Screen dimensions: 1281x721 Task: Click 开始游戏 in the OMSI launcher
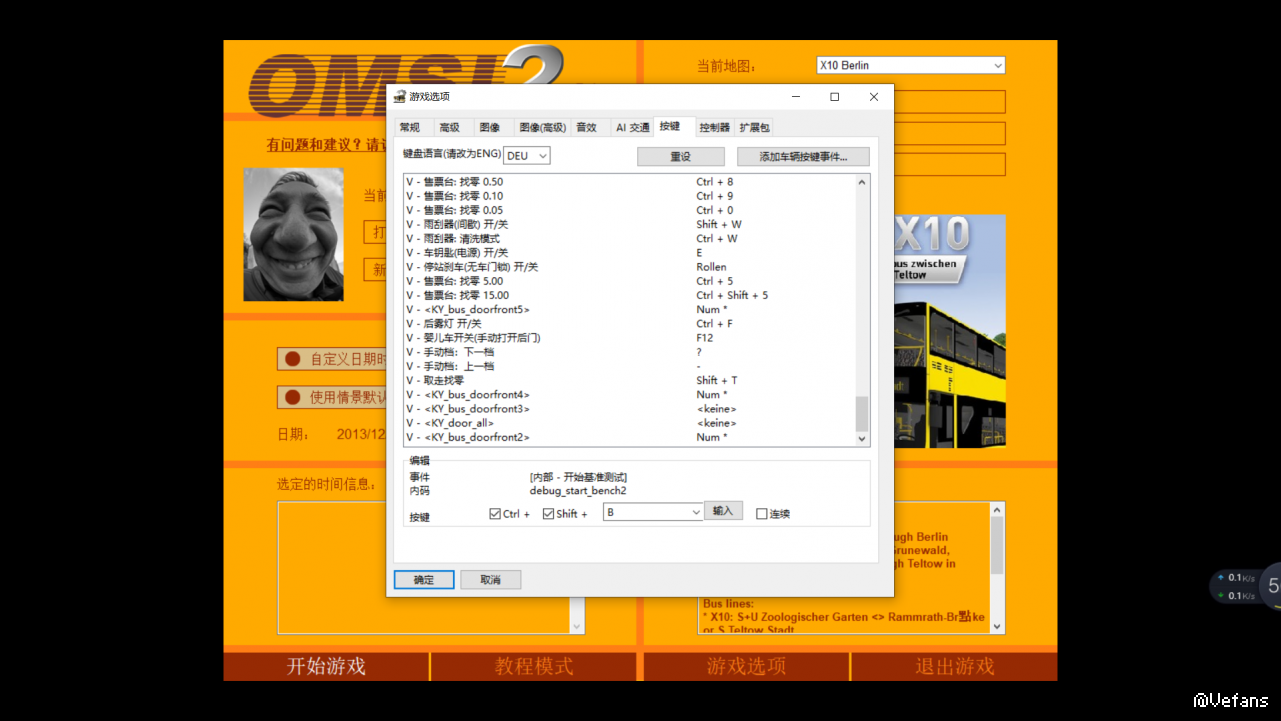(327, 666)
